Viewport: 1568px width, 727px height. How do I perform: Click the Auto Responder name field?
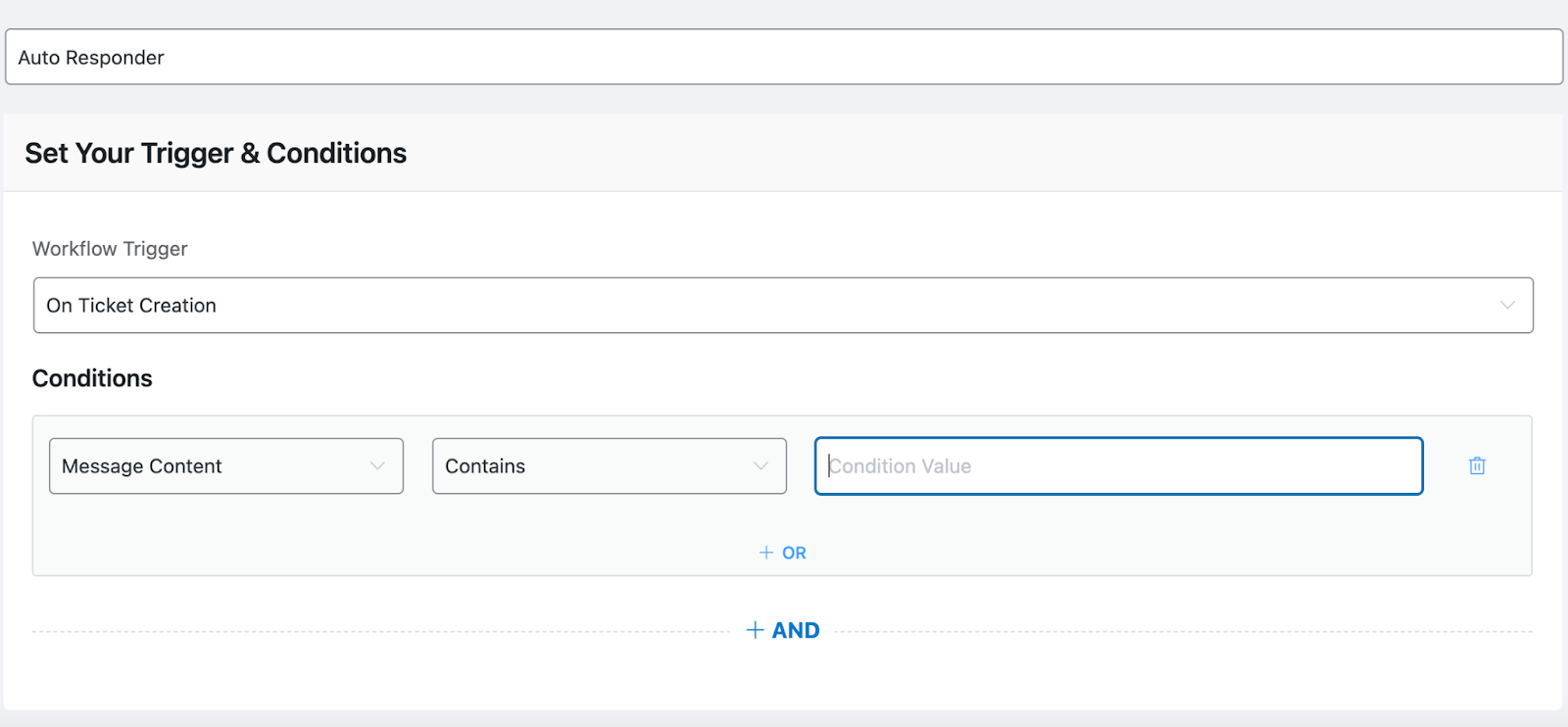click(783, 57)
